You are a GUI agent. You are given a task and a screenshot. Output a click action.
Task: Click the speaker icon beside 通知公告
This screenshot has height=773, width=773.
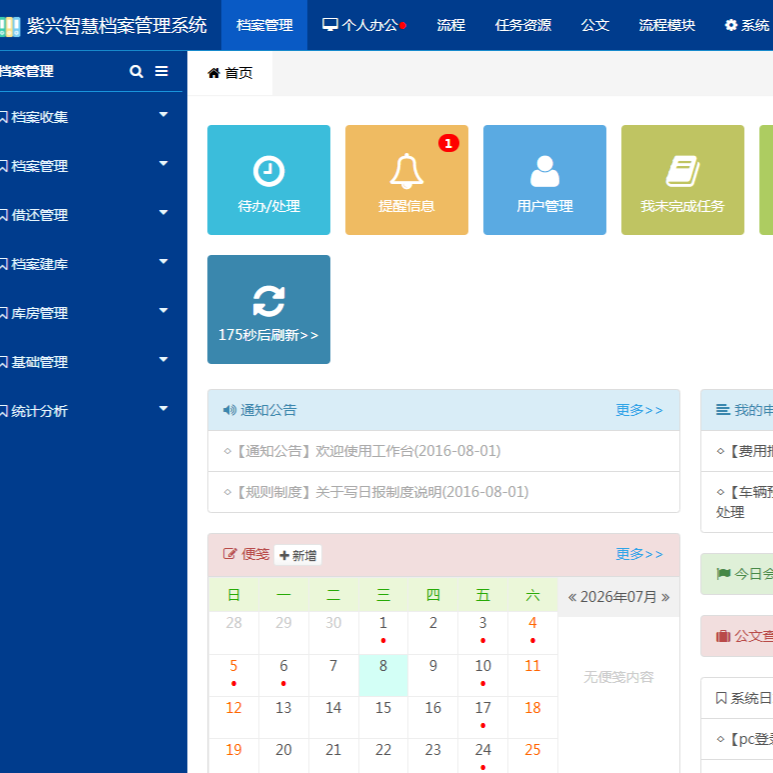click(x=229, y=410)
